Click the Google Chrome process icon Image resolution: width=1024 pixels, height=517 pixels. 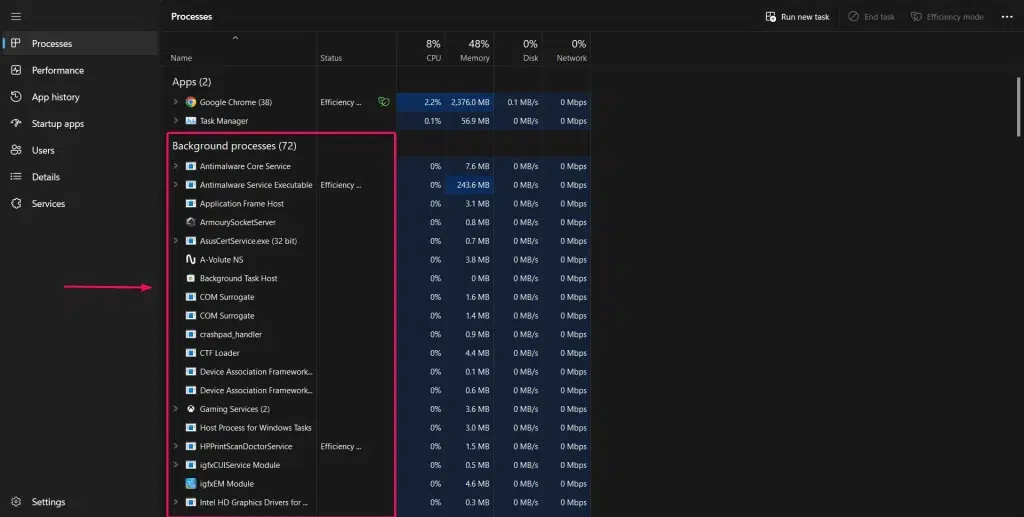point(191,102)
